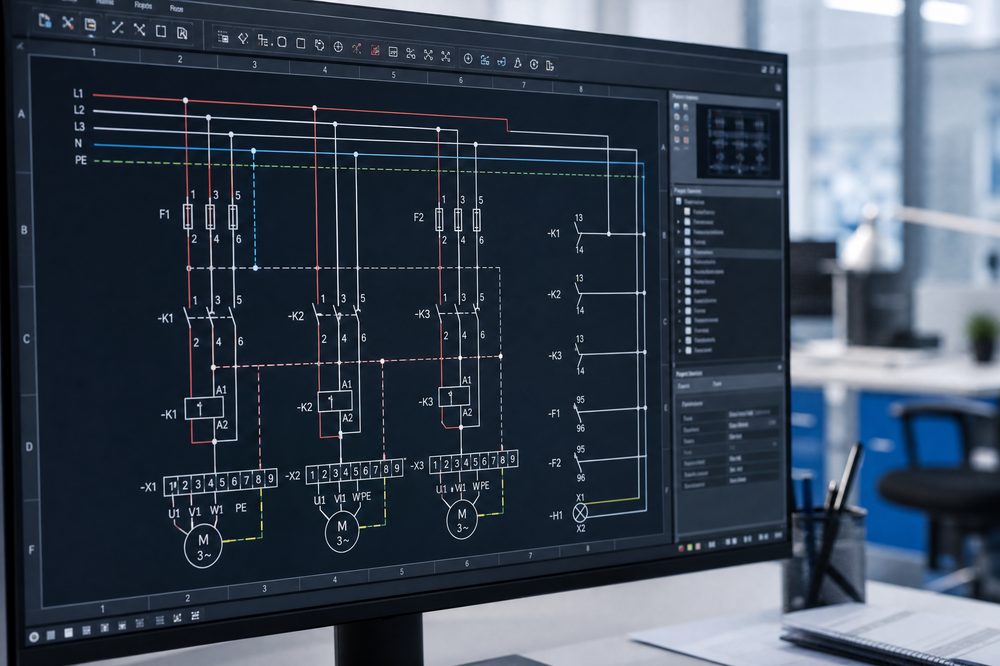Click the orange node connection icon
This screenshot has width=1000, height=666.
(x=356, y=48)
